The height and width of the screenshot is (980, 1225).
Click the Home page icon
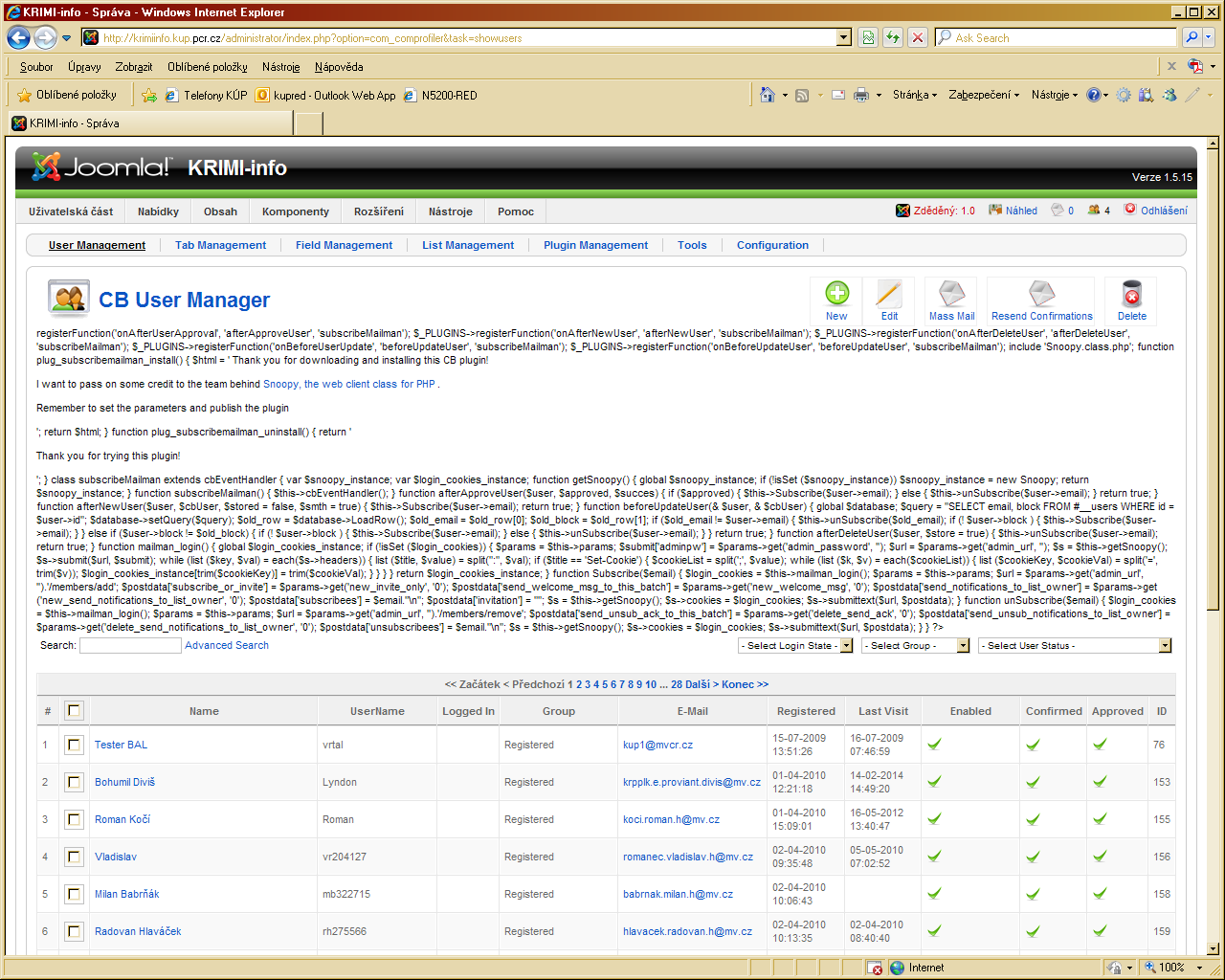pos(767,95)
